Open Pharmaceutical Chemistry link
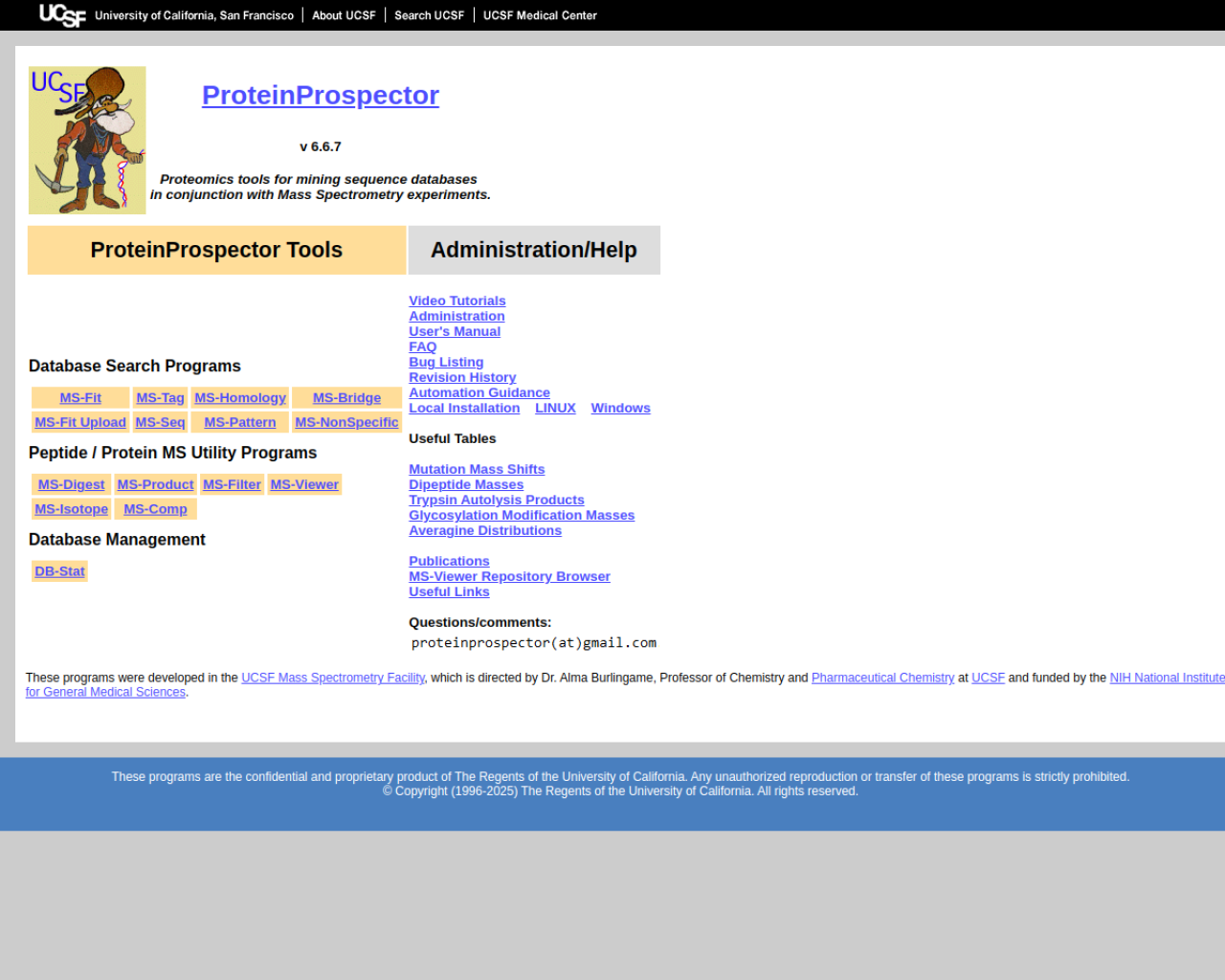The height and width of the screenshot is (980, 1225). (x=882, y=678)
